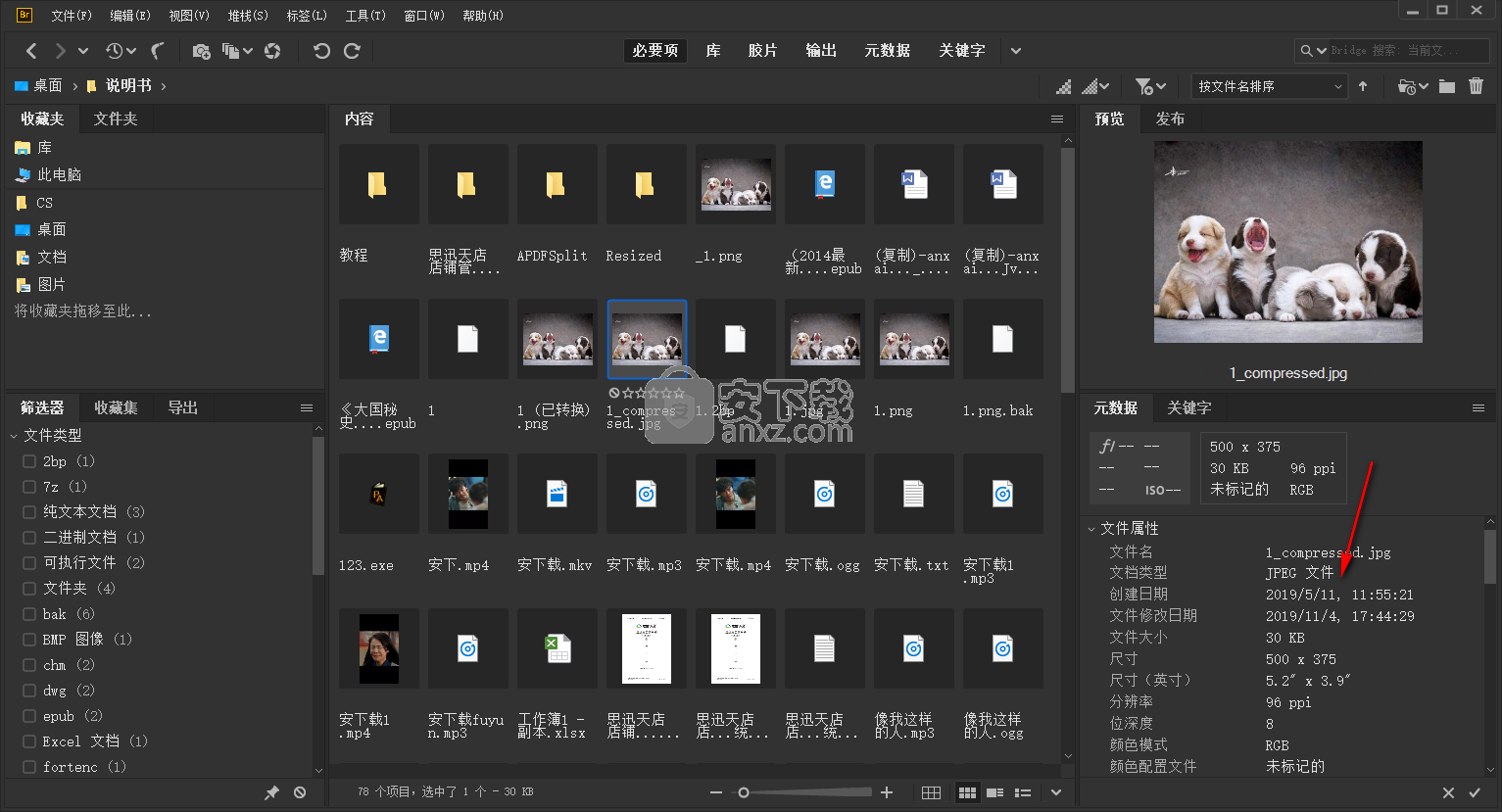Check the 纯文本文档 filter
Viewport: 1502px width, 812px height.
pos(29,512)
